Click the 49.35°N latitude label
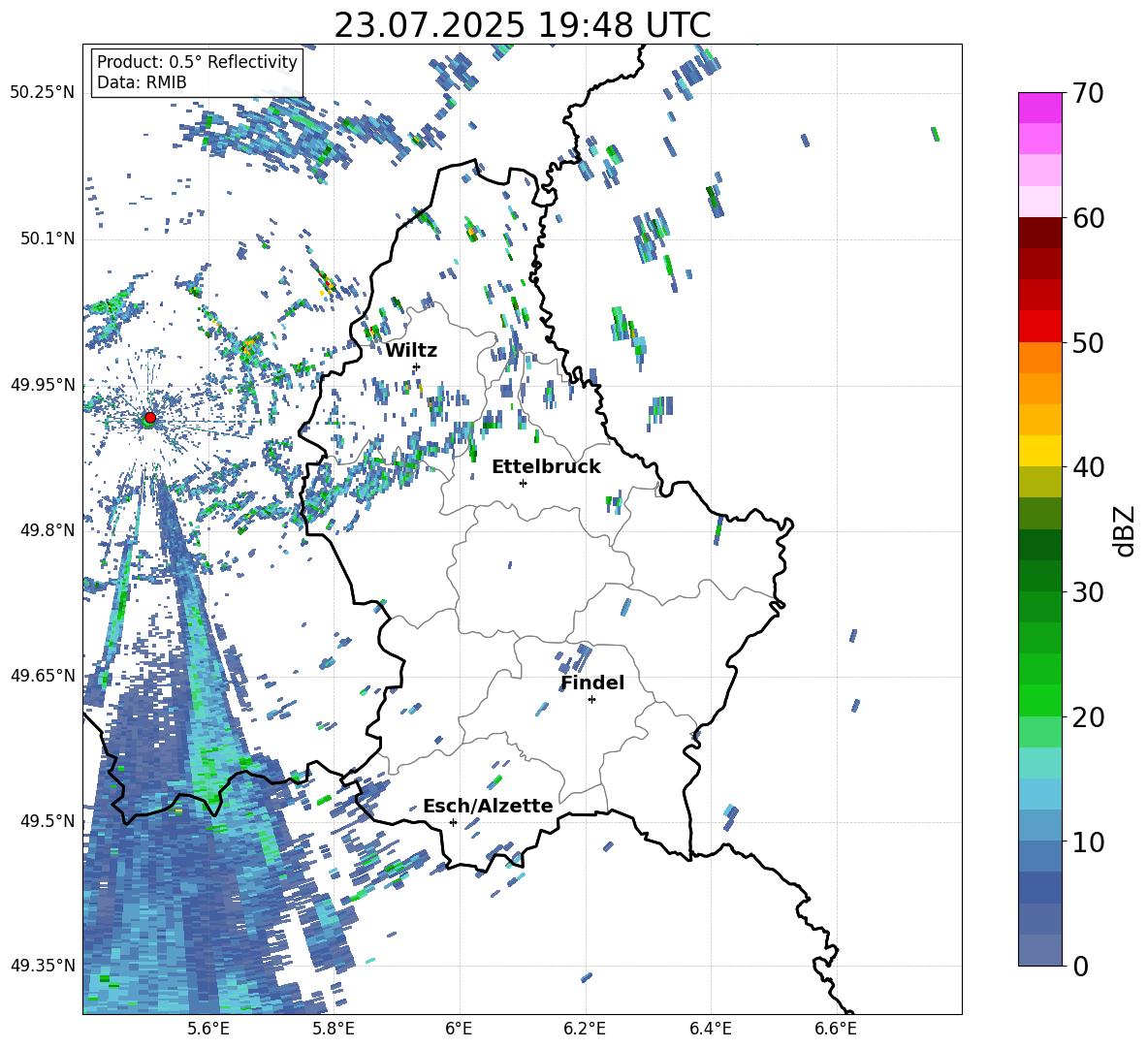Image resolution: width=1148 pixels, height=1048 pixels. tap(42, 966)
